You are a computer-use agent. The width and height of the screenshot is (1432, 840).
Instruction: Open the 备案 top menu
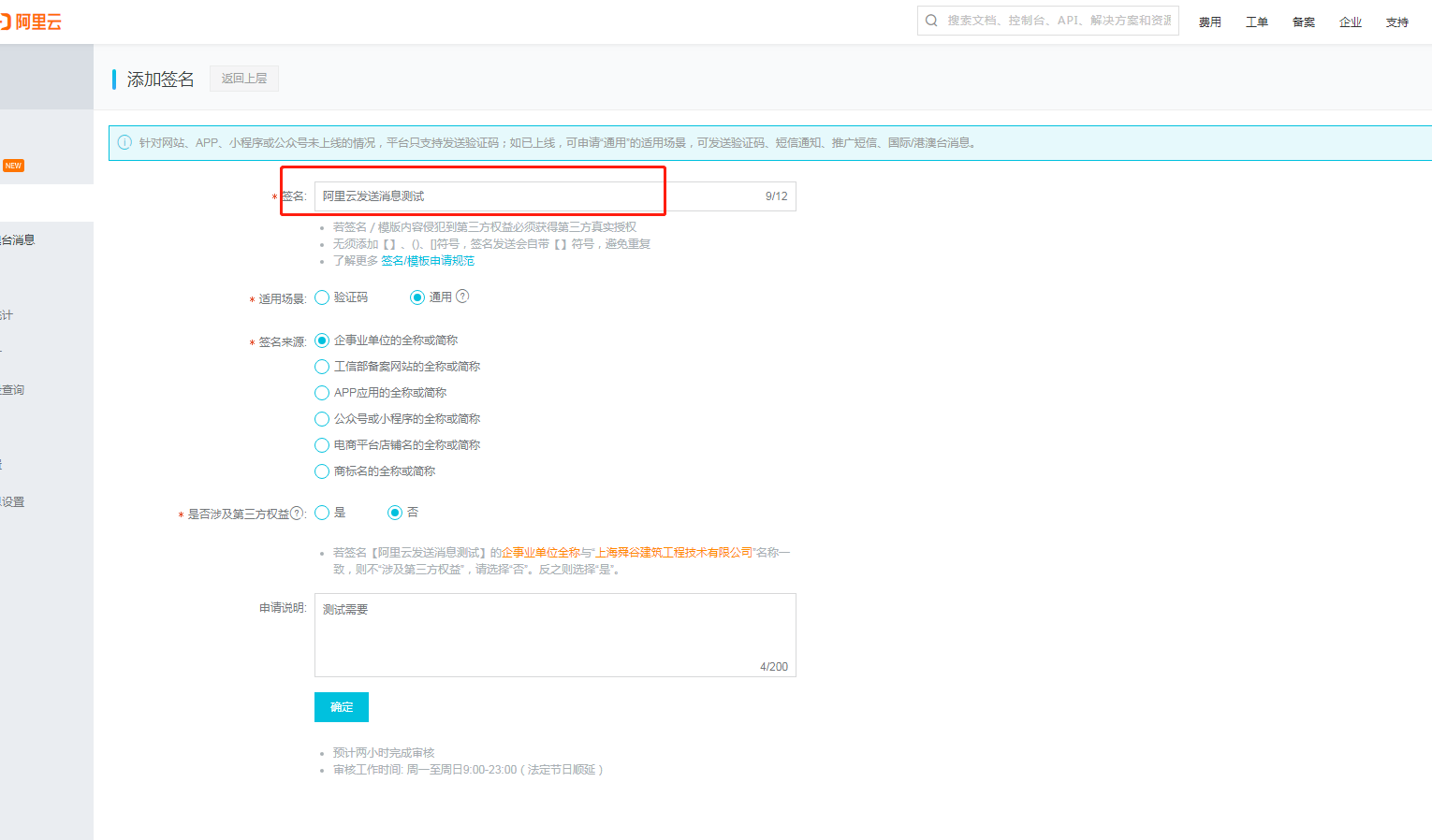[1304, 22]
